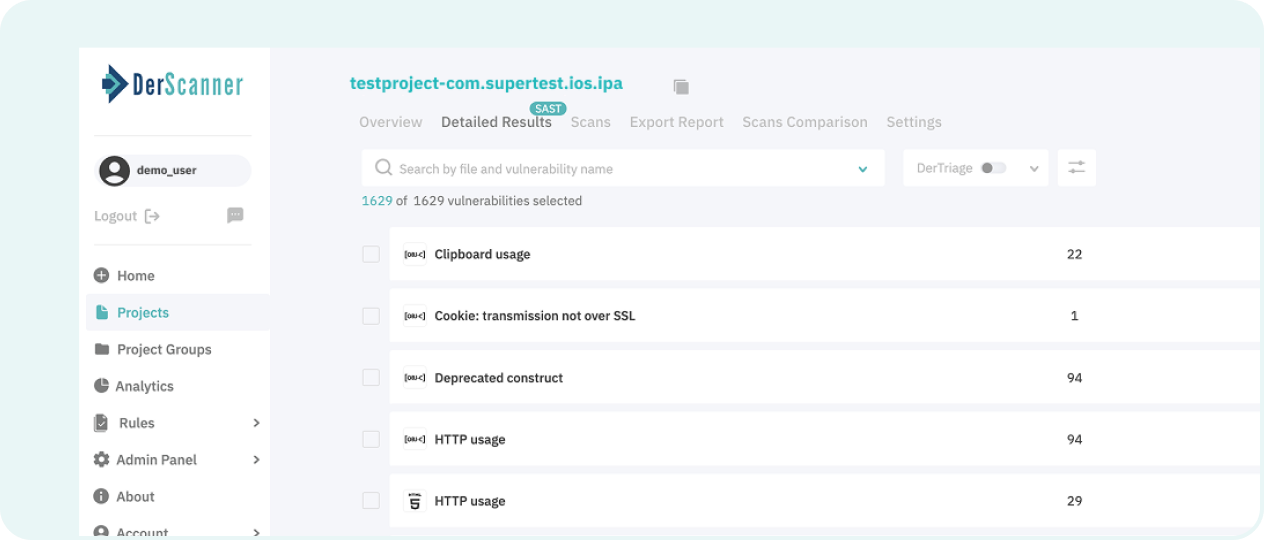Click the demo_user profile button
The height and width of the screenshot is (540, 1264).
click(173, 170)
